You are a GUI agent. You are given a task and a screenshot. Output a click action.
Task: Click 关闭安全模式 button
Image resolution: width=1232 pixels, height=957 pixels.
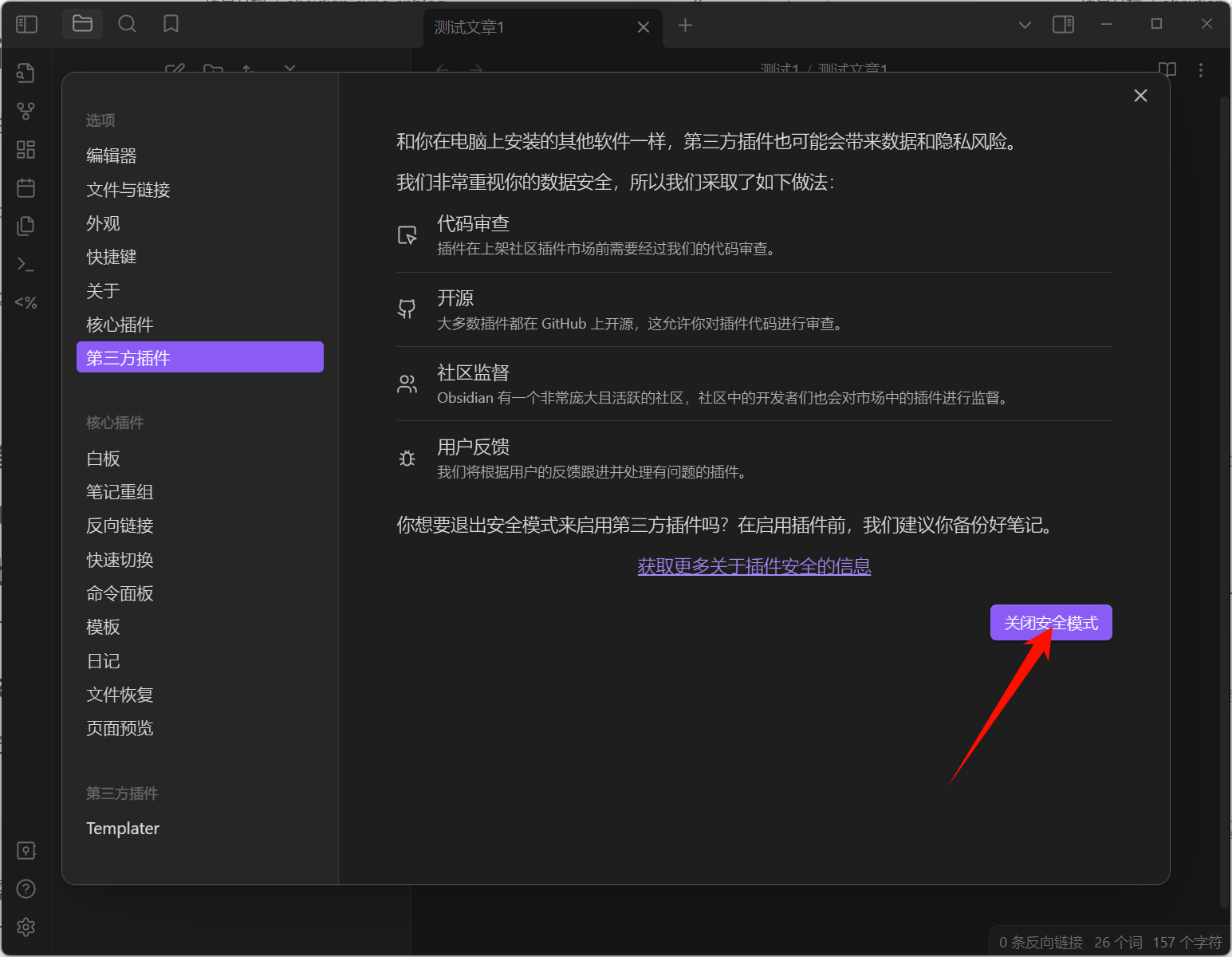(1051, 623)
